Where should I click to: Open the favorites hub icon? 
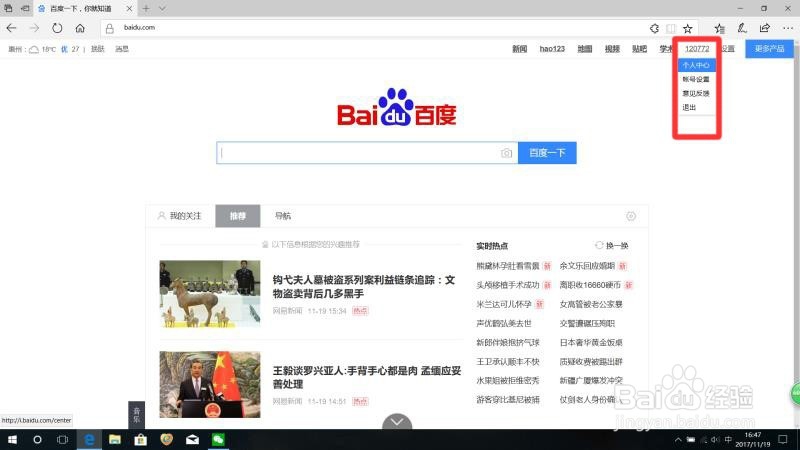point(719,29)
